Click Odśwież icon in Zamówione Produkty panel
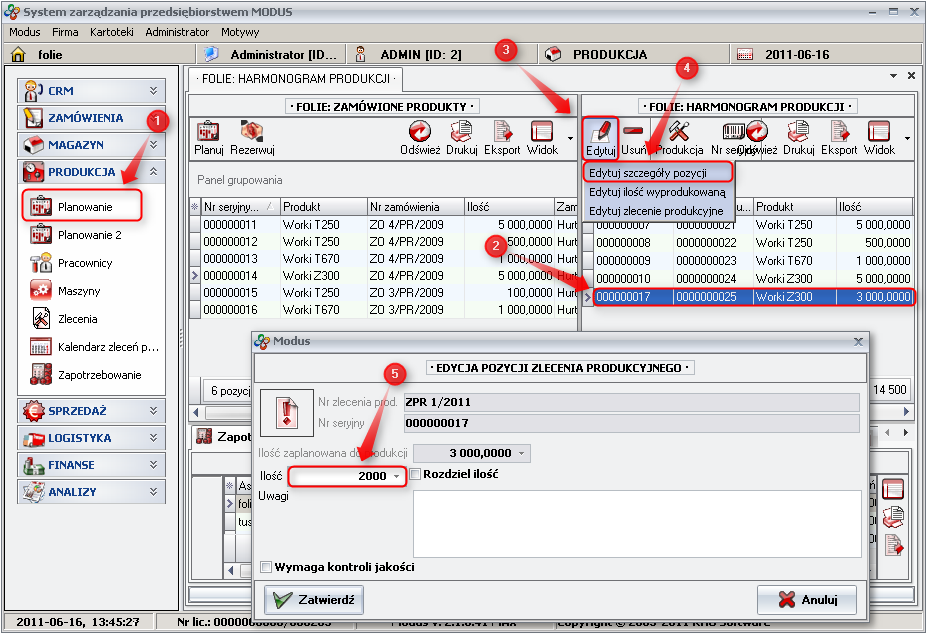This screenshot has width=927, height=634. tap(421, 137)
